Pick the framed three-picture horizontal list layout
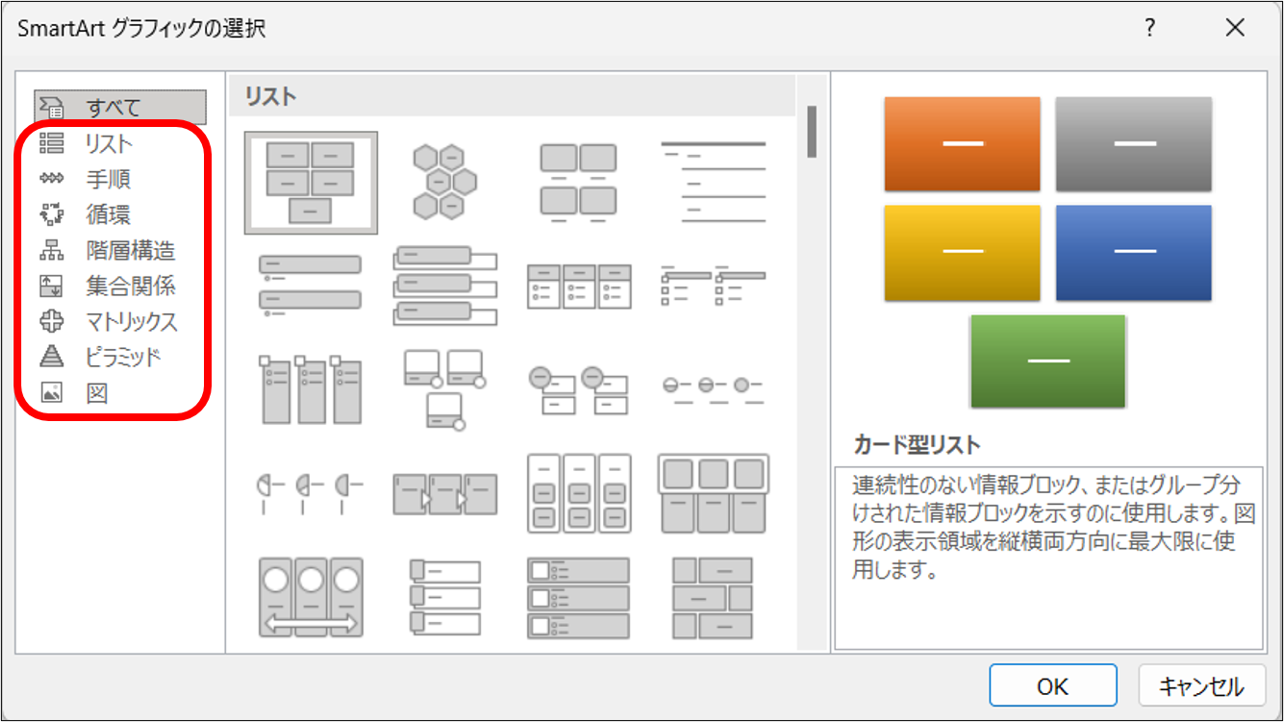The image size is (1284, 722). [712, 493]
